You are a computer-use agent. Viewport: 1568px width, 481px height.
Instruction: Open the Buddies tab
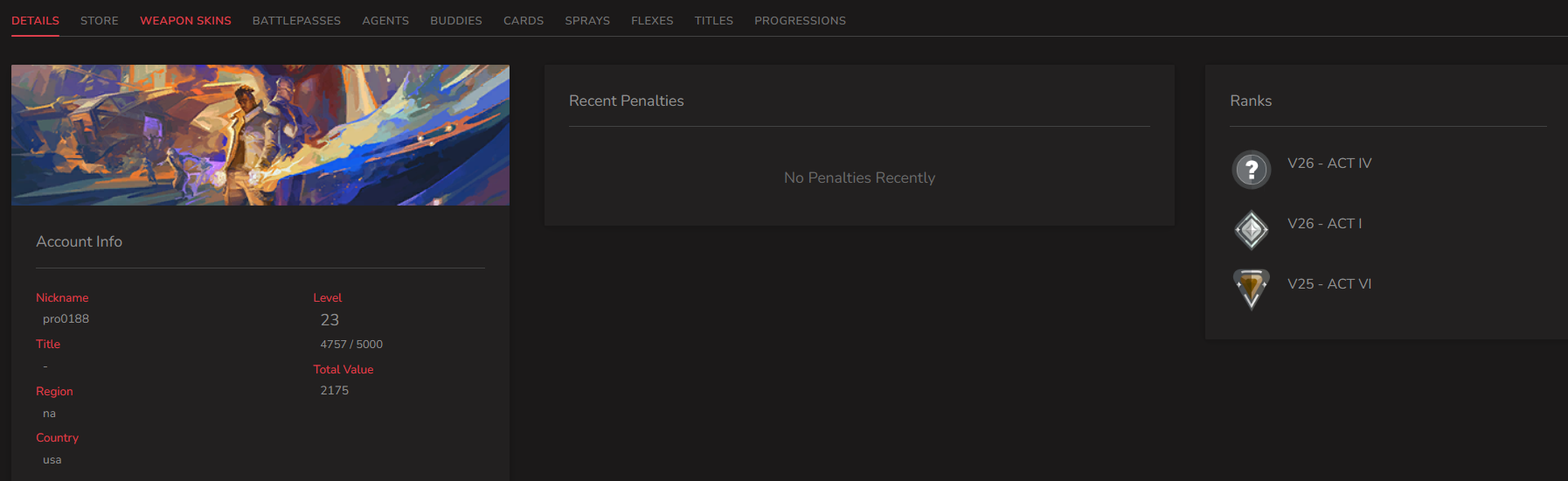[x=456, y=20]
